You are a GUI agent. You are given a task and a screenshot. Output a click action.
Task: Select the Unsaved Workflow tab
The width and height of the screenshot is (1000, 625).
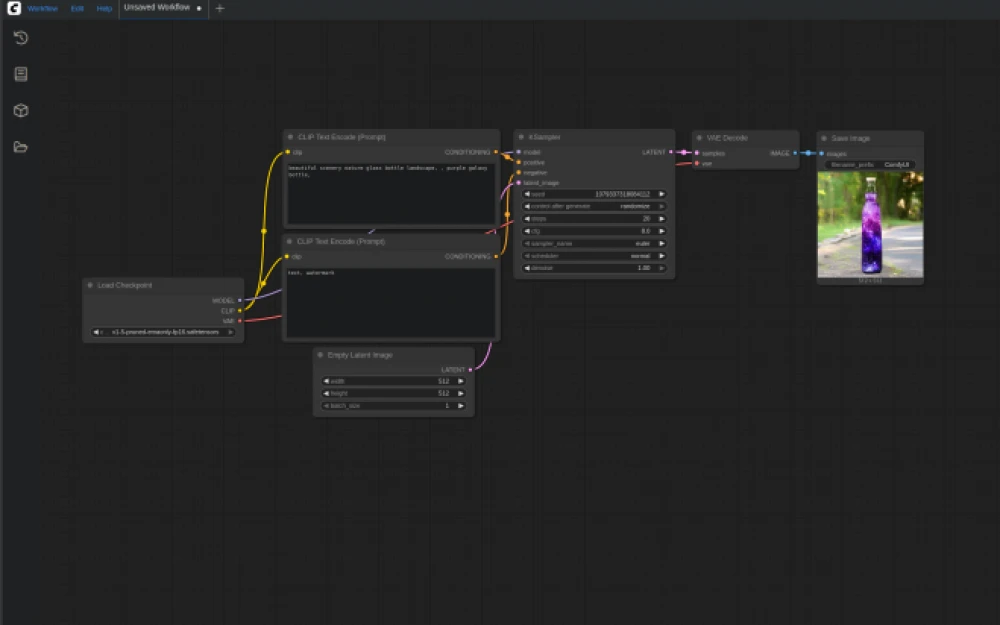(x=155, y=8)
